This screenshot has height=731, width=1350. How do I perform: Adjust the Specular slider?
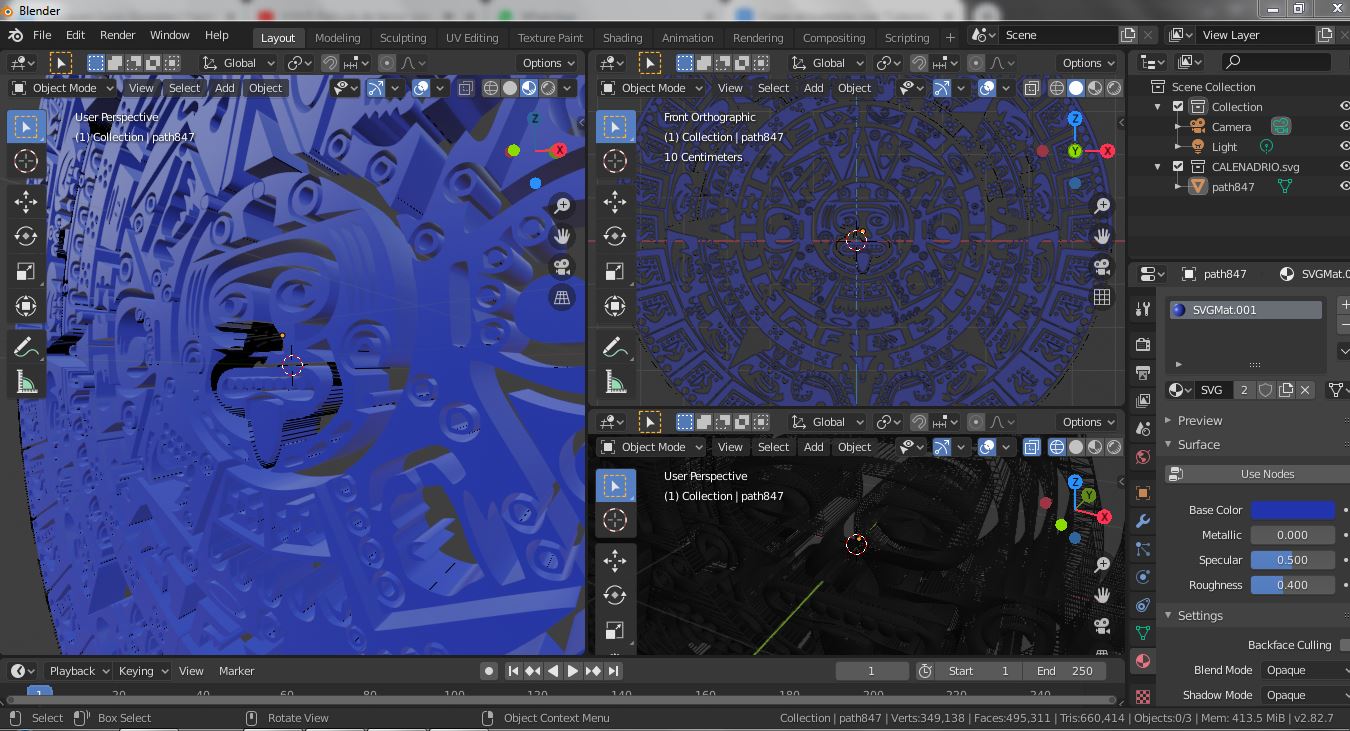click(1293, 560)
